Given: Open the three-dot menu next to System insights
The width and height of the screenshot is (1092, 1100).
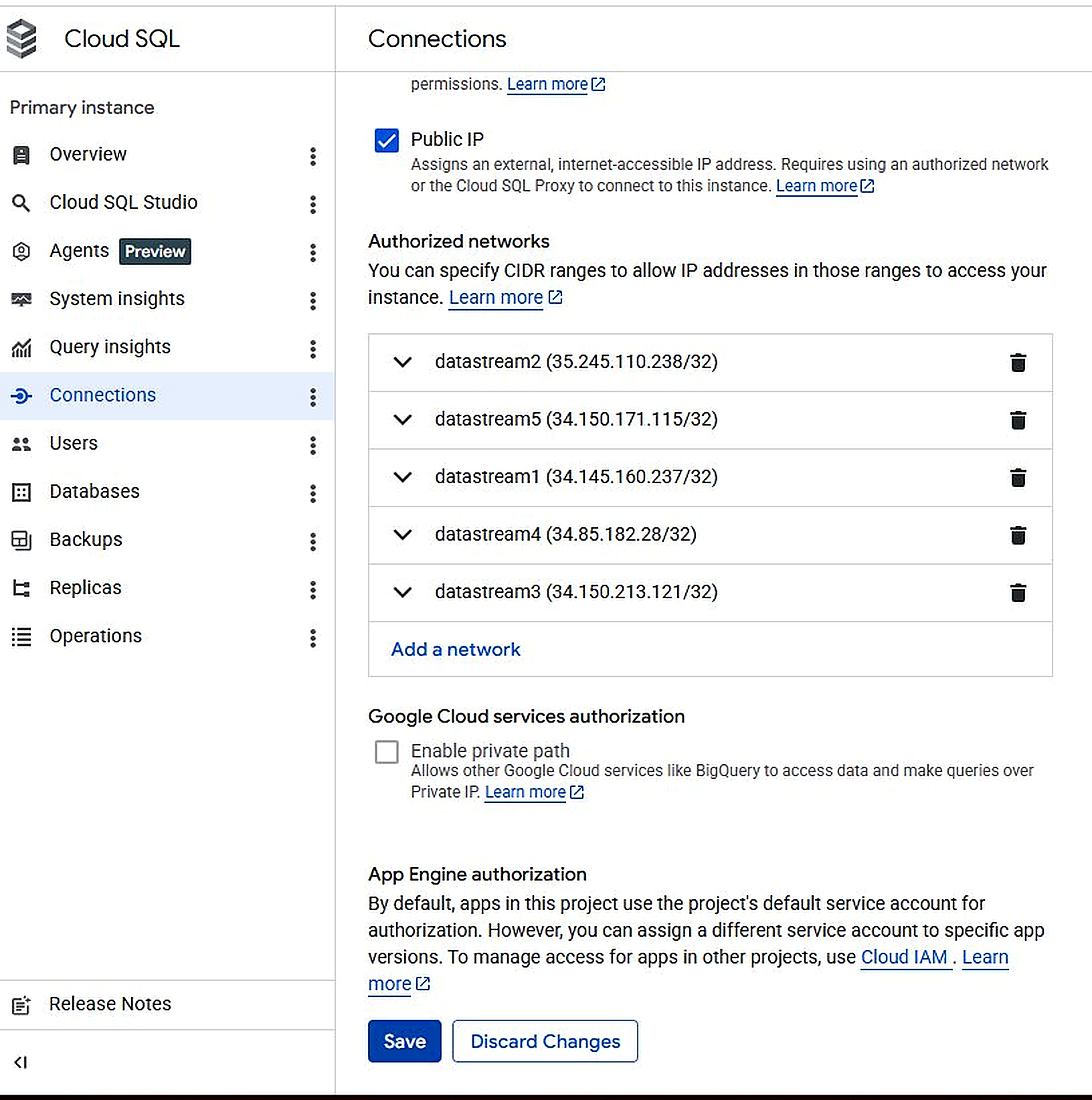Looking at the screenshot, I should coord(312,300).
